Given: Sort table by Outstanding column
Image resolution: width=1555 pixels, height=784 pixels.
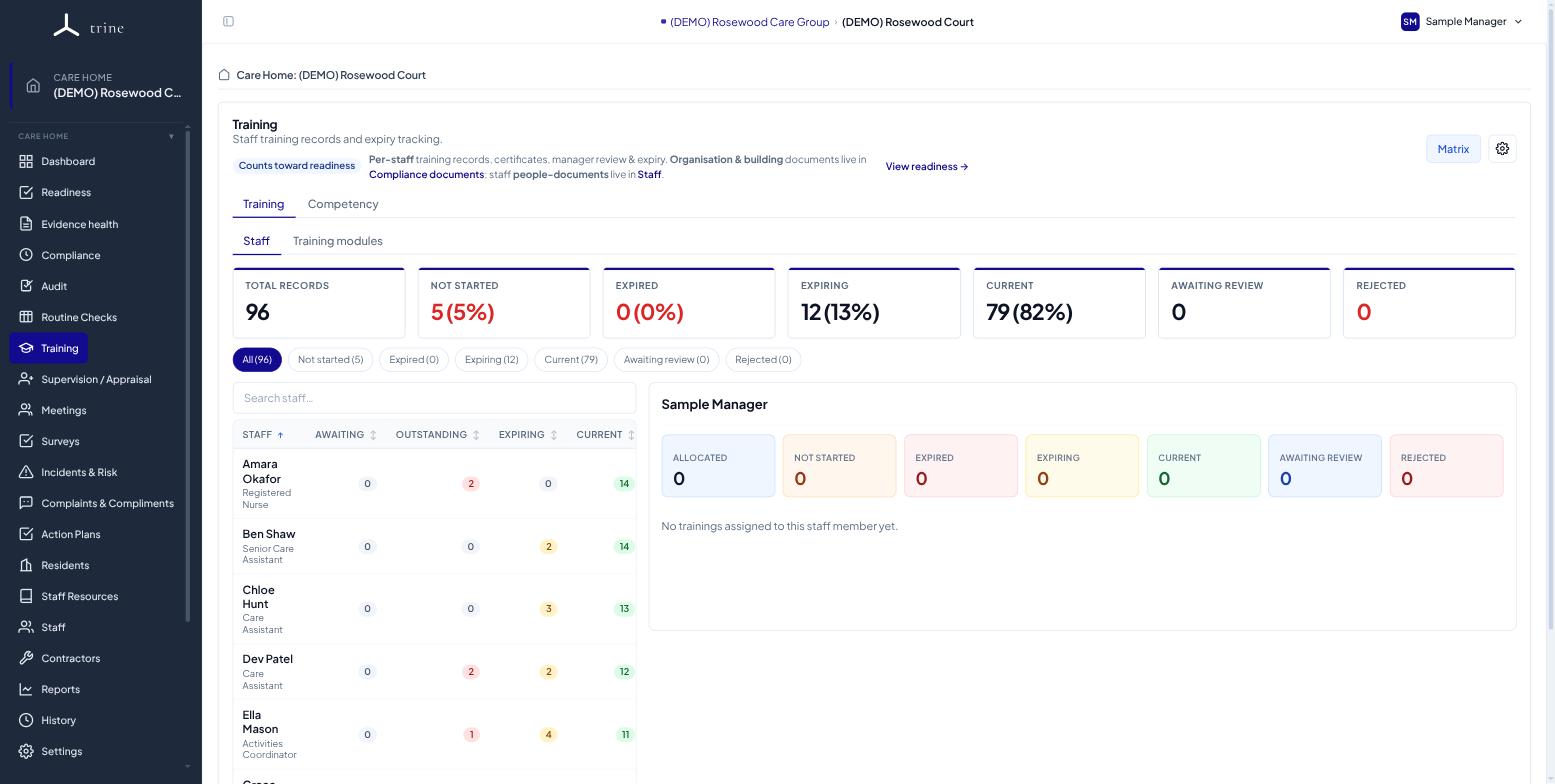Looking at the screenshot, I should (438, 435).
